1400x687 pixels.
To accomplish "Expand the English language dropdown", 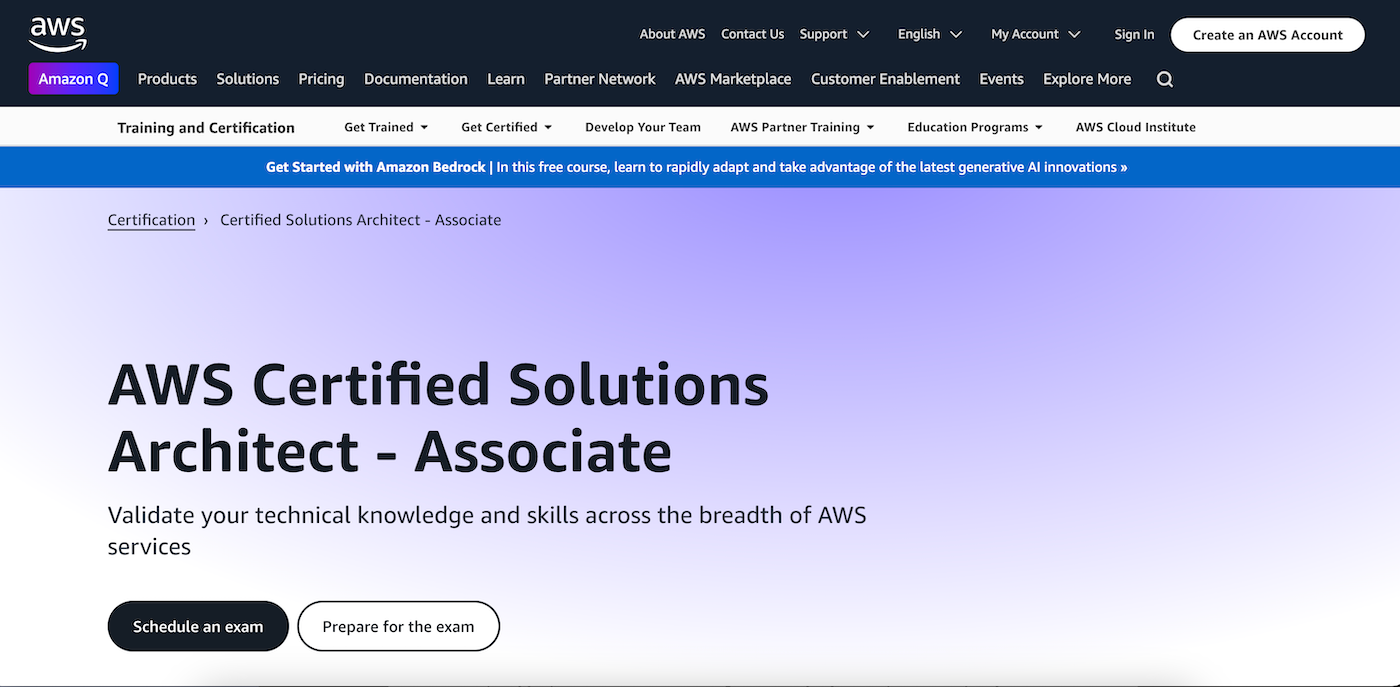I will (x=930, y=34).
